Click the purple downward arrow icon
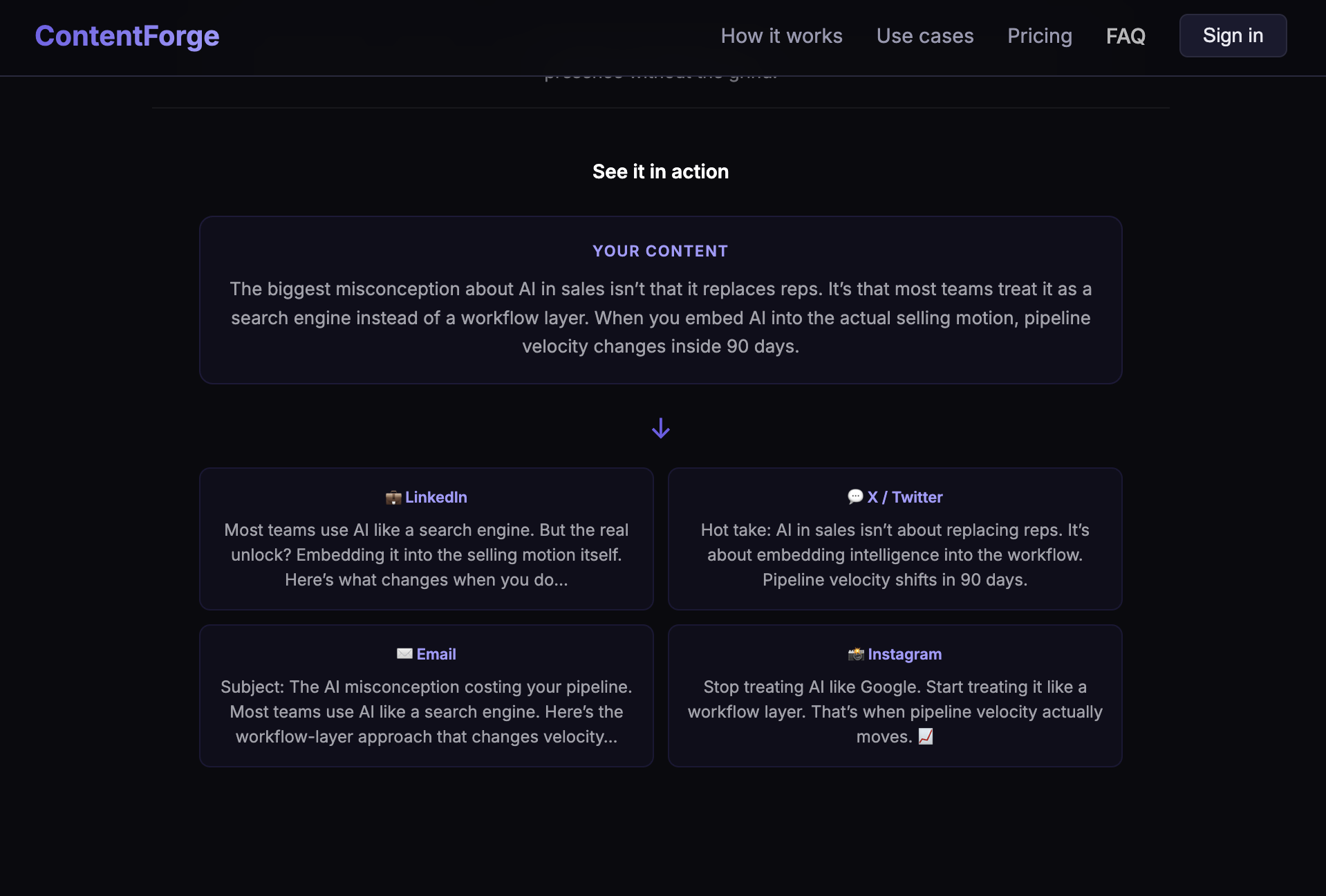The image size is (1326, 896). (660, 428)
